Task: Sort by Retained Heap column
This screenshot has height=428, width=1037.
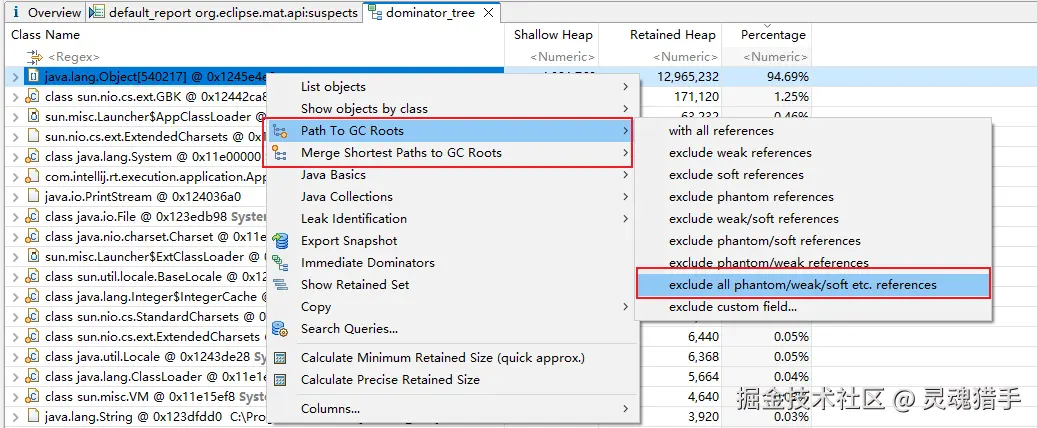Action: pyautogui.click(x=673, y=34)
